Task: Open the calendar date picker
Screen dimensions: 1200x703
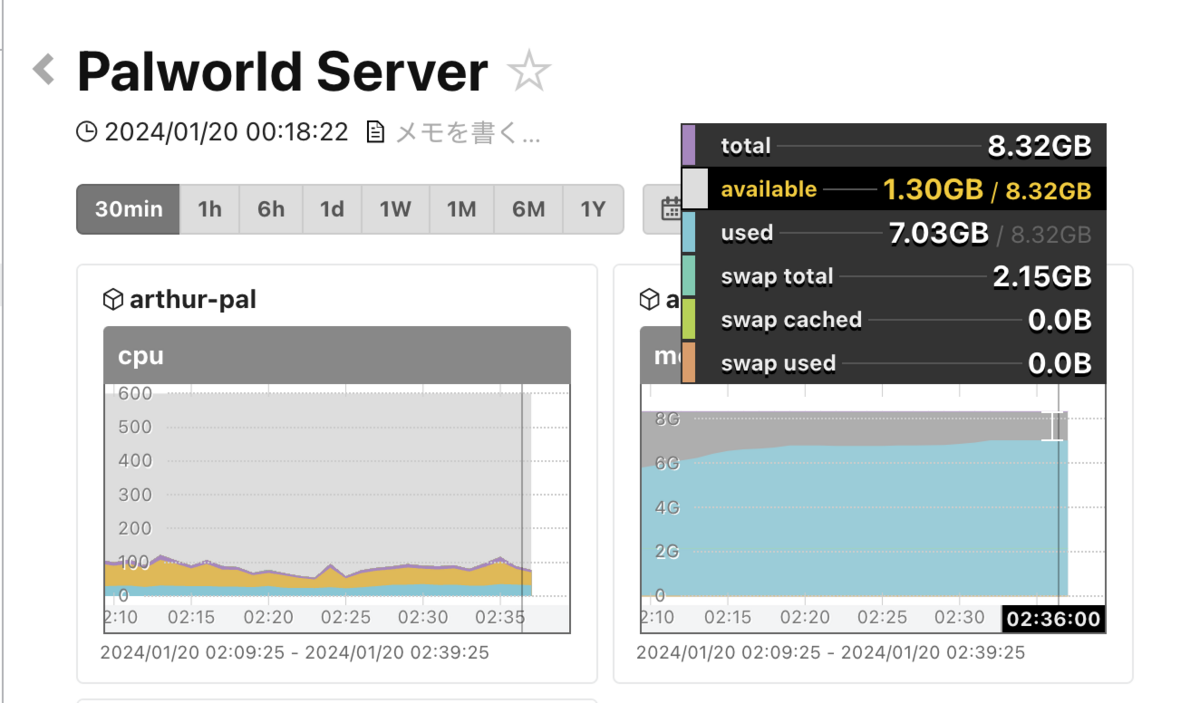Action: click(671, 209)
